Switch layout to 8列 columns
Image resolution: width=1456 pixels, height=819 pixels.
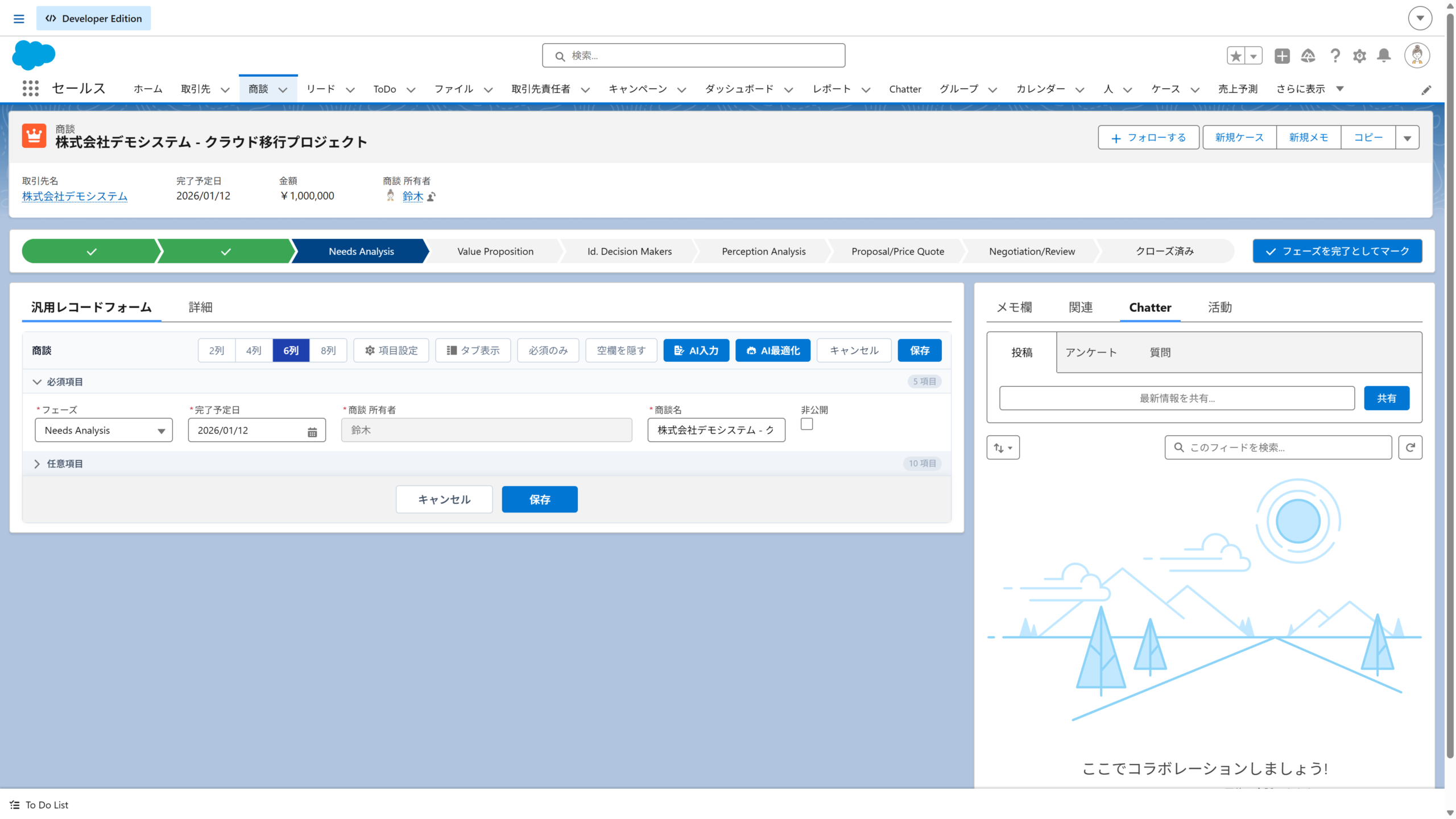328,350
